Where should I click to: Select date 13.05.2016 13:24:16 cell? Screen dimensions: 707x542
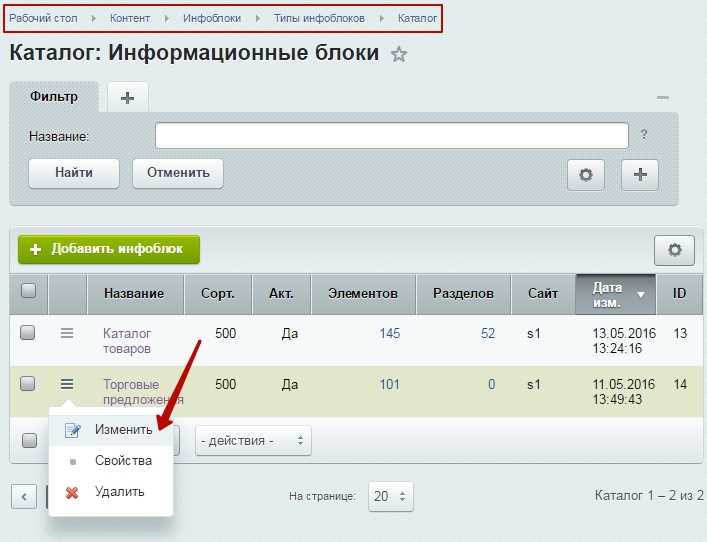(x=624, y=341)
